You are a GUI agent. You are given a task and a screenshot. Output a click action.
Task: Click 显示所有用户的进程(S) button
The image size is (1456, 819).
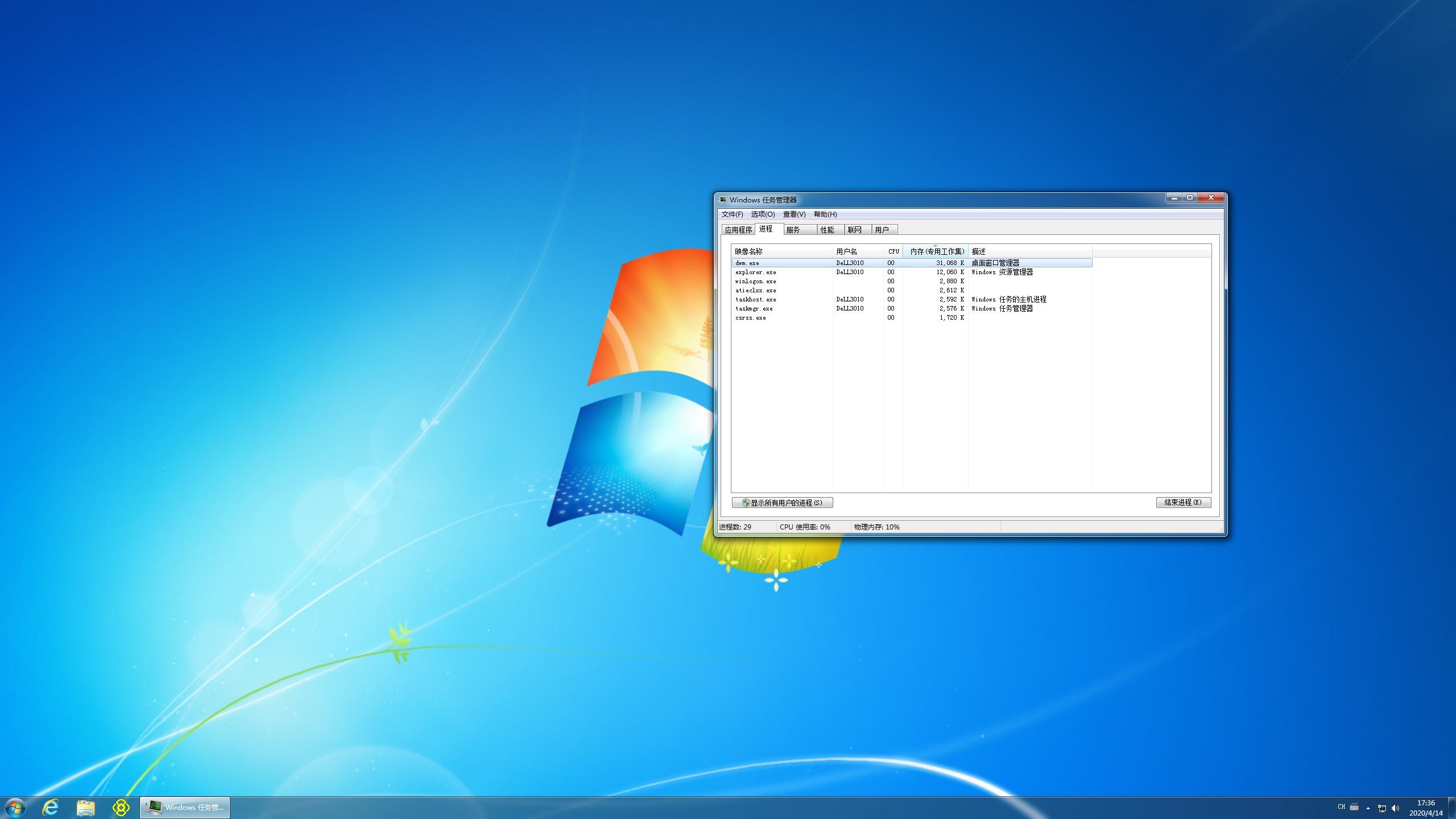pos(783,503)
